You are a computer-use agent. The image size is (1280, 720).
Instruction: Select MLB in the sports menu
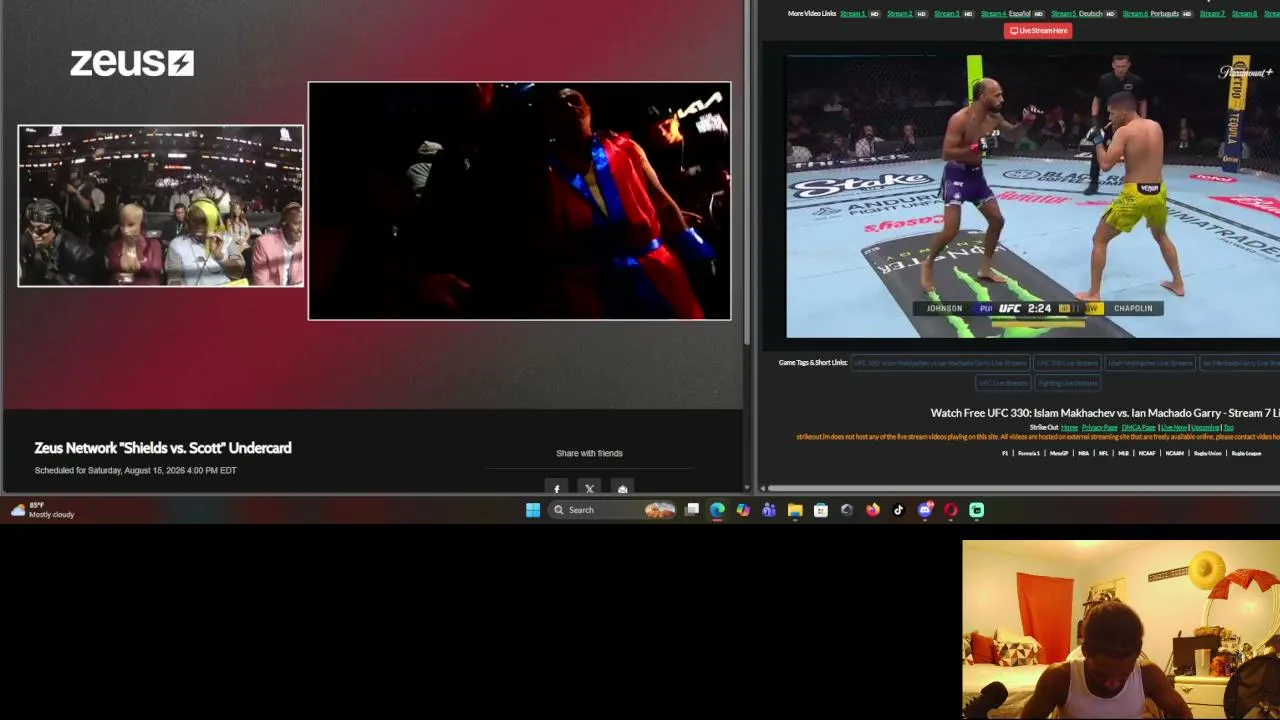tap(1124, 454)
